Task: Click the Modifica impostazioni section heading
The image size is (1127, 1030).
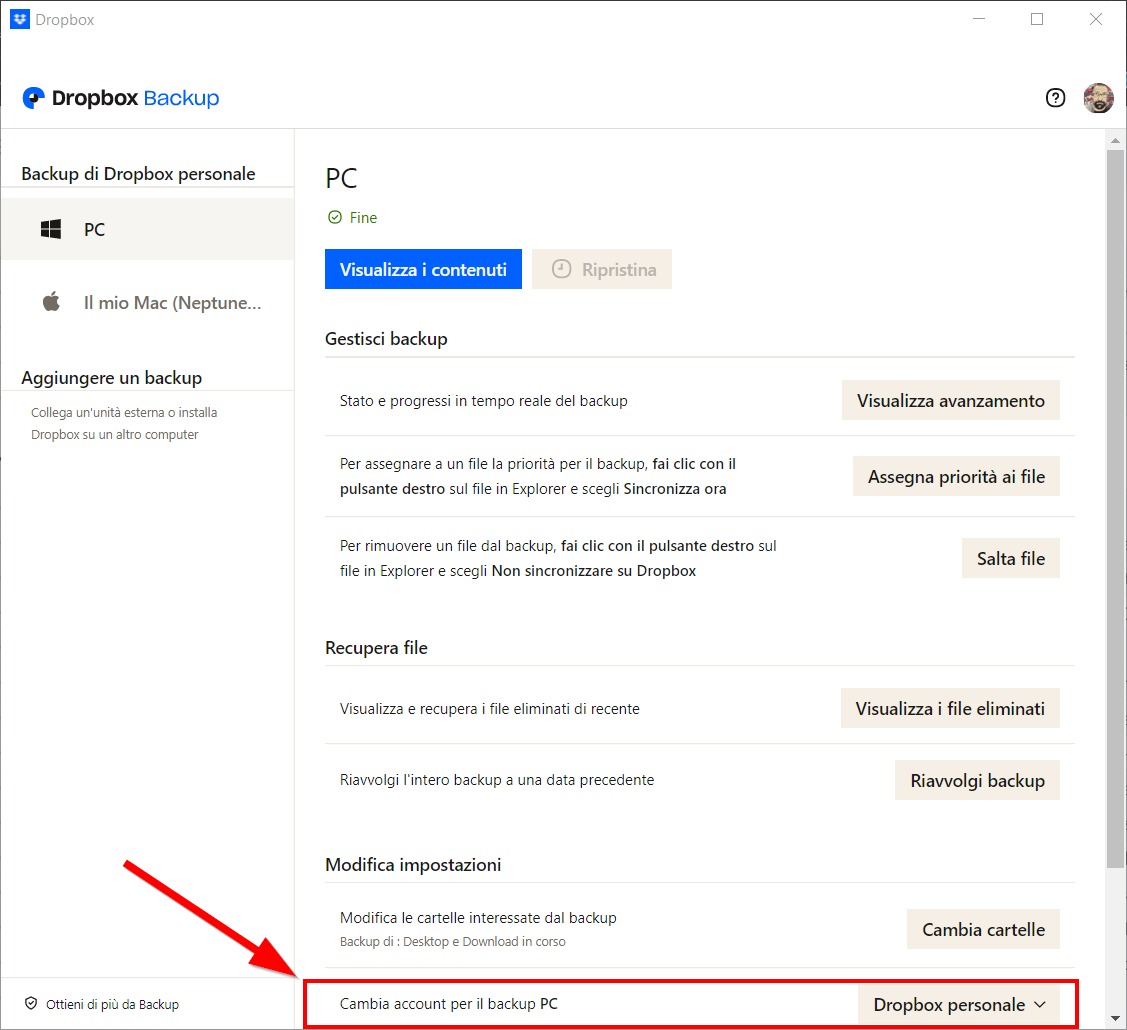Action: [413, 865]
